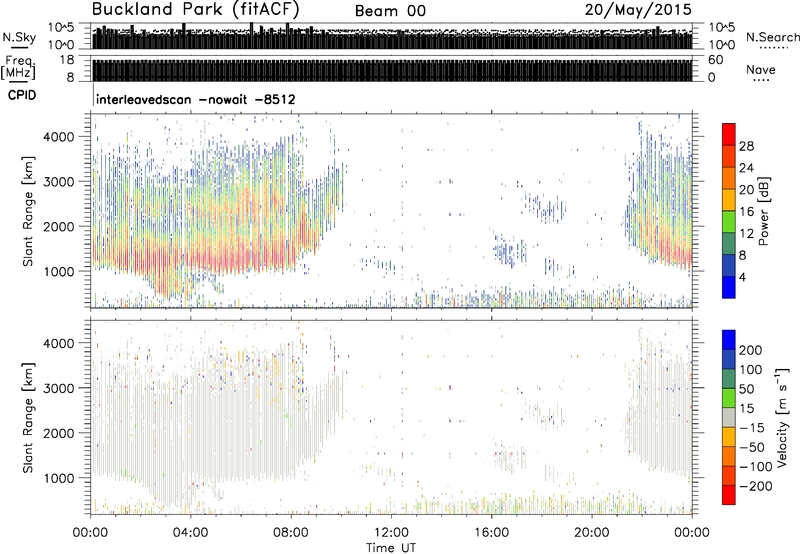
Task: Click the '-200' Velocity scale value
Action: [756, 486]
